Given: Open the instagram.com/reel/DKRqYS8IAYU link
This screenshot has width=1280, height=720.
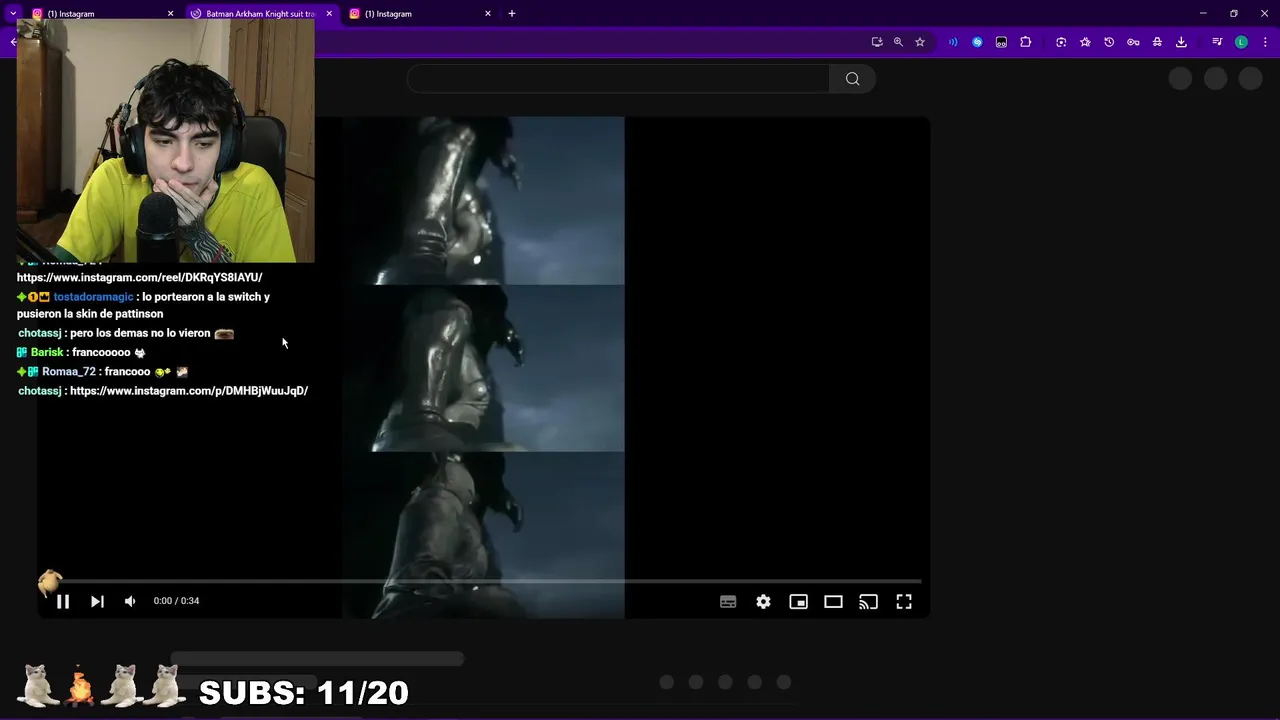Looking at the screenshot, I should (x=140, y=277).
